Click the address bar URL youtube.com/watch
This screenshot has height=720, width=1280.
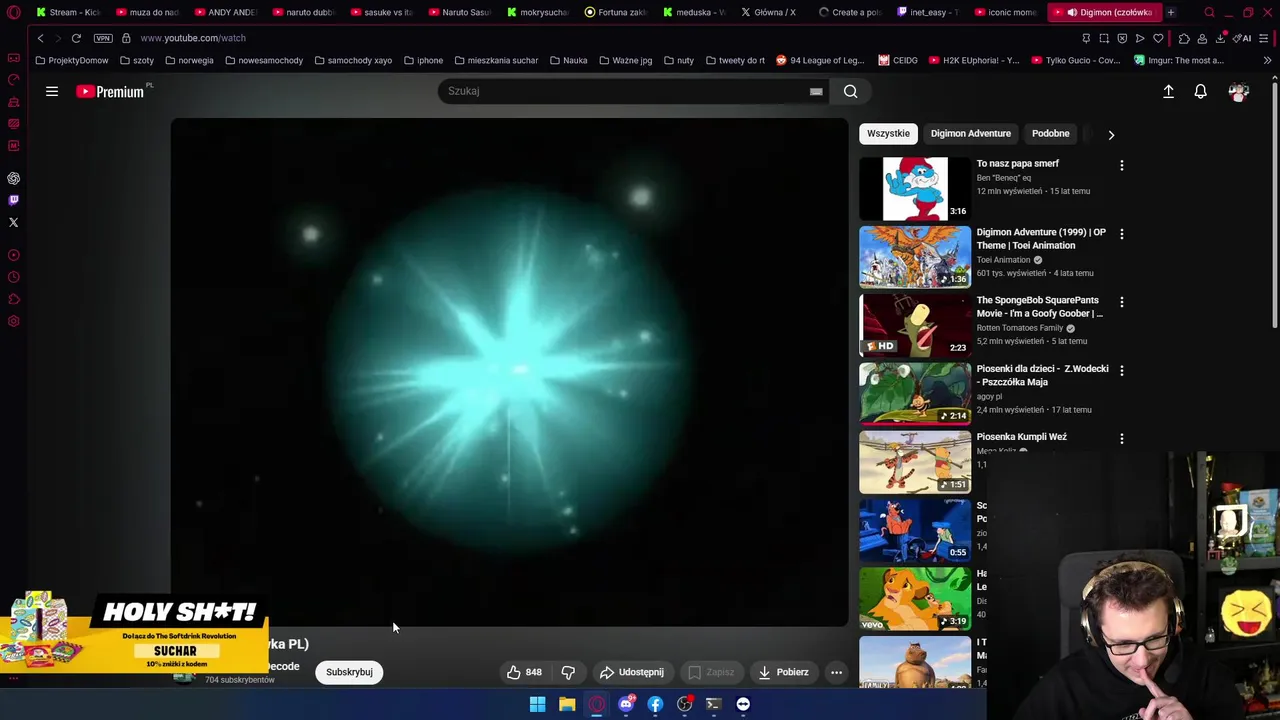click(x=193, y=38)
